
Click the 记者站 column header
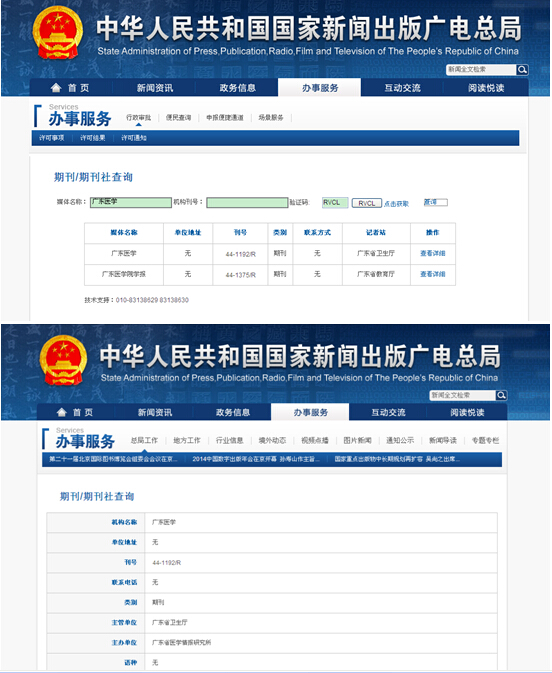(376, 233)
